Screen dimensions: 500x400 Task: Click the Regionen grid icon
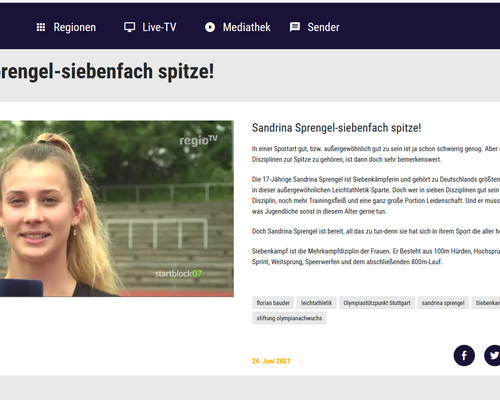[x=41, y=27]
